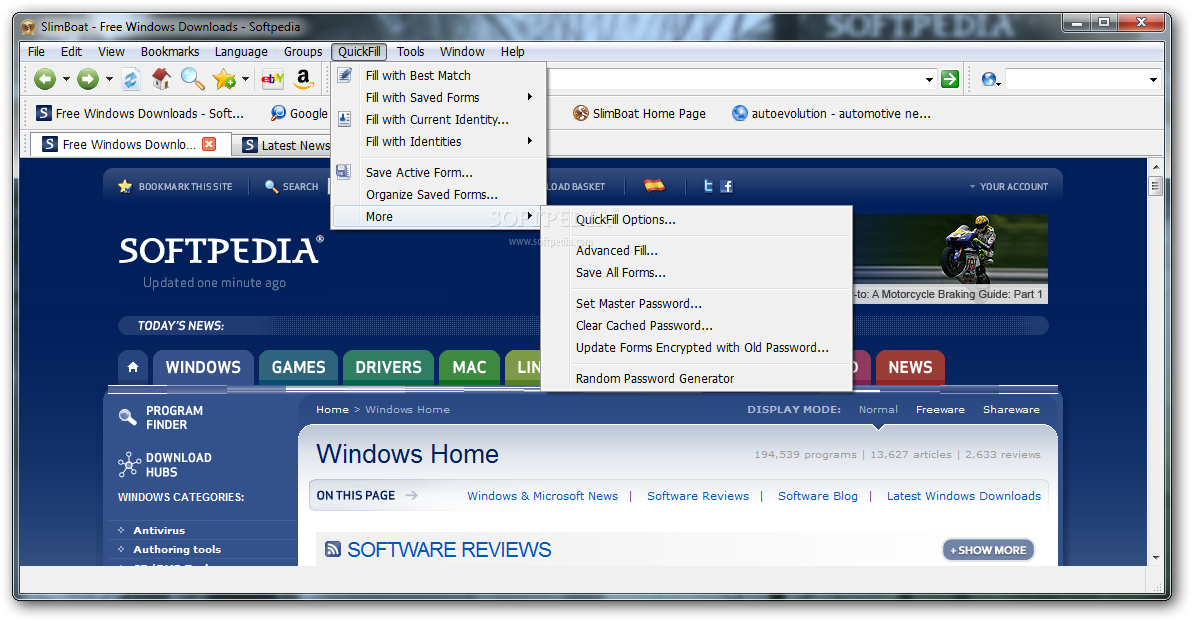
Task: Open the Google bookmark
Action: (x=299, y=113)
